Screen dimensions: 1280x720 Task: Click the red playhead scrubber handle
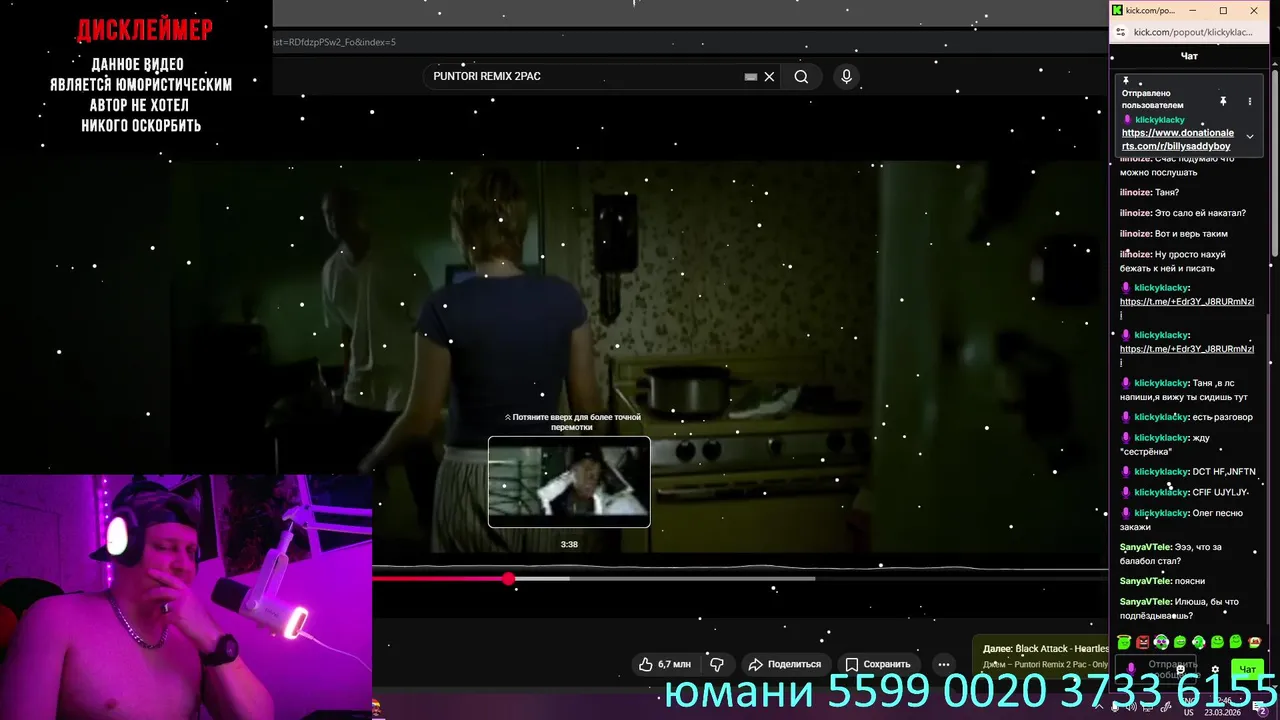tap(509, 578)
